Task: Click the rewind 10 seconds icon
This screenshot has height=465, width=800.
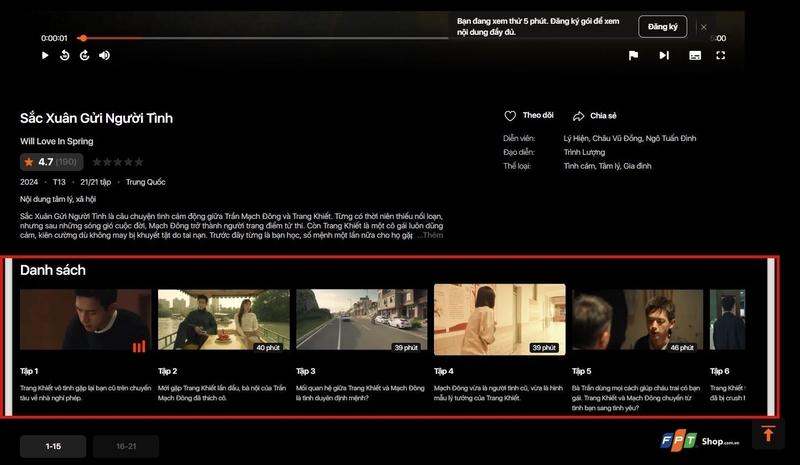Action: (65, 56)
